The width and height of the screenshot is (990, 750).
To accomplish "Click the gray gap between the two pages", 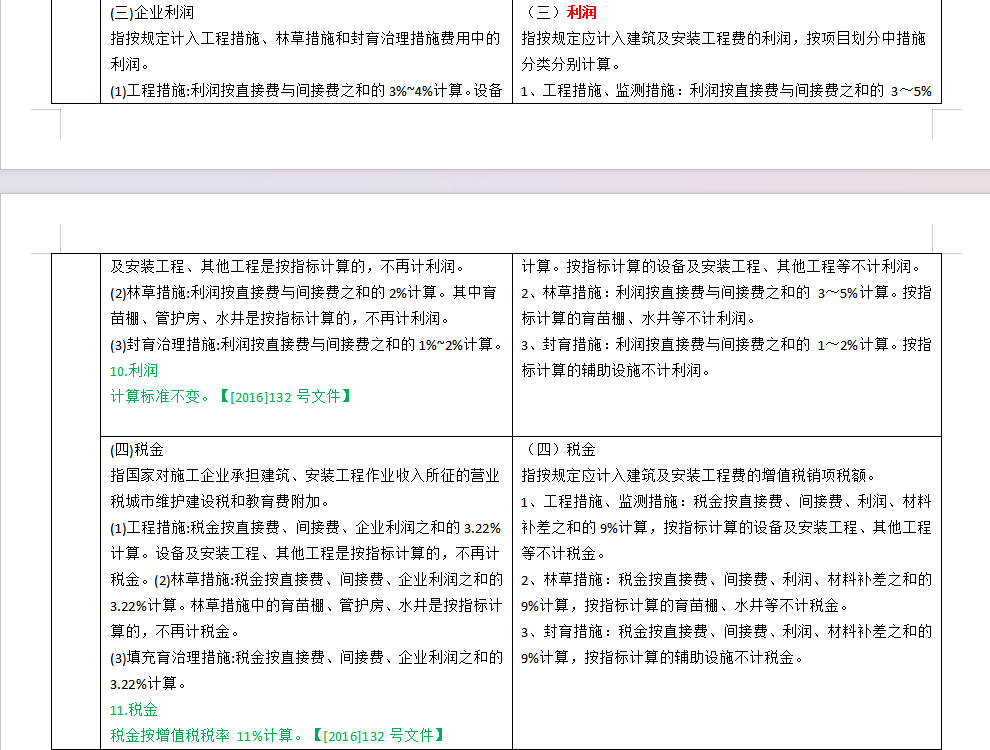I will pyautogui.click(x=495, y=181).
